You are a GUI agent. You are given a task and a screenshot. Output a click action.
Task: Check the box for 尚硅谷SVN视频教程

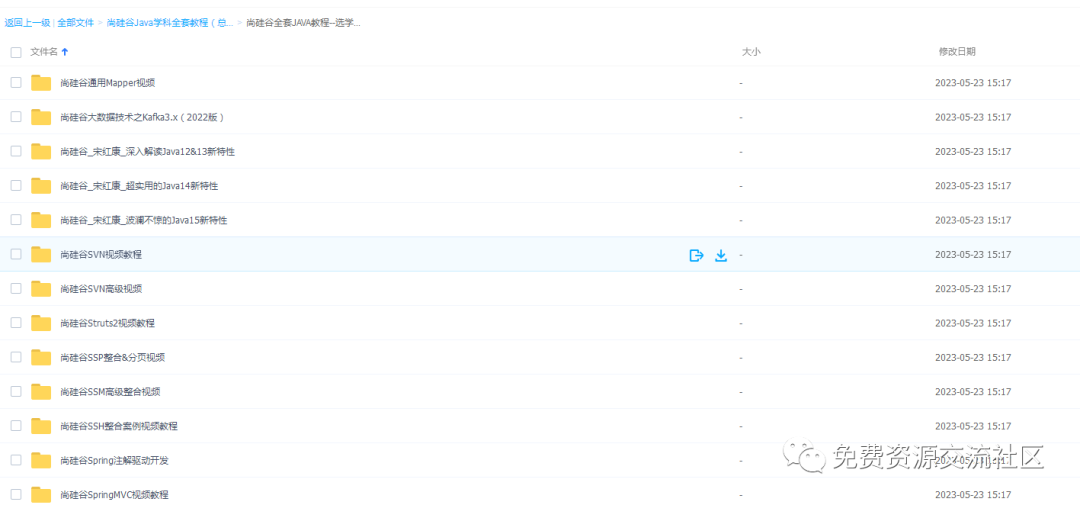[x=16, y=254]
